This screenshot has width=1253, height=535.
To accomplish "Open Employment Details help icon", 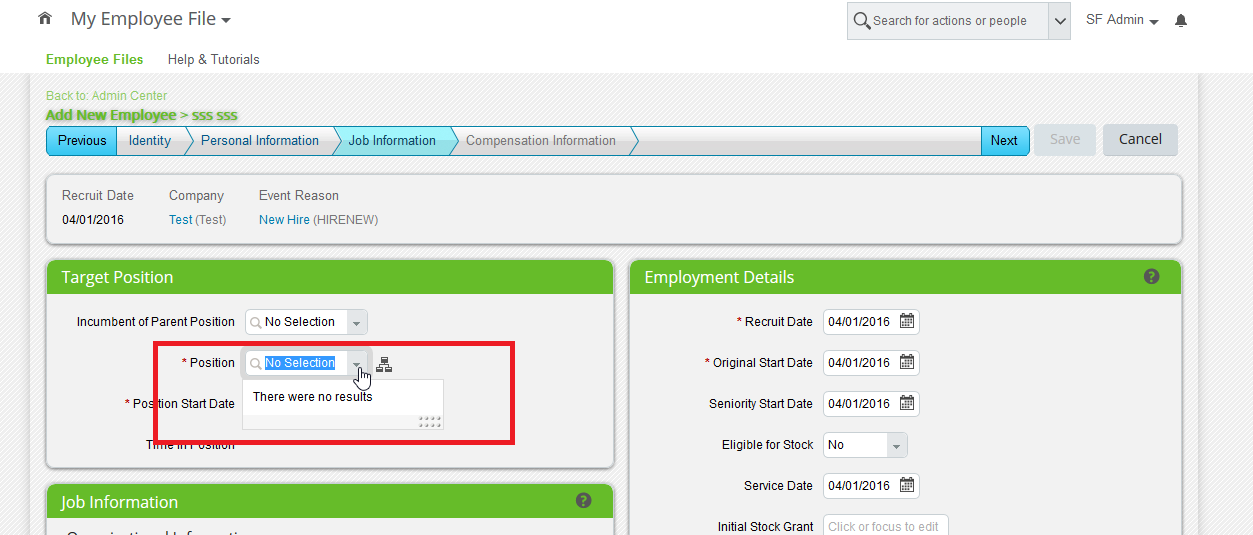I will 1151,276.
